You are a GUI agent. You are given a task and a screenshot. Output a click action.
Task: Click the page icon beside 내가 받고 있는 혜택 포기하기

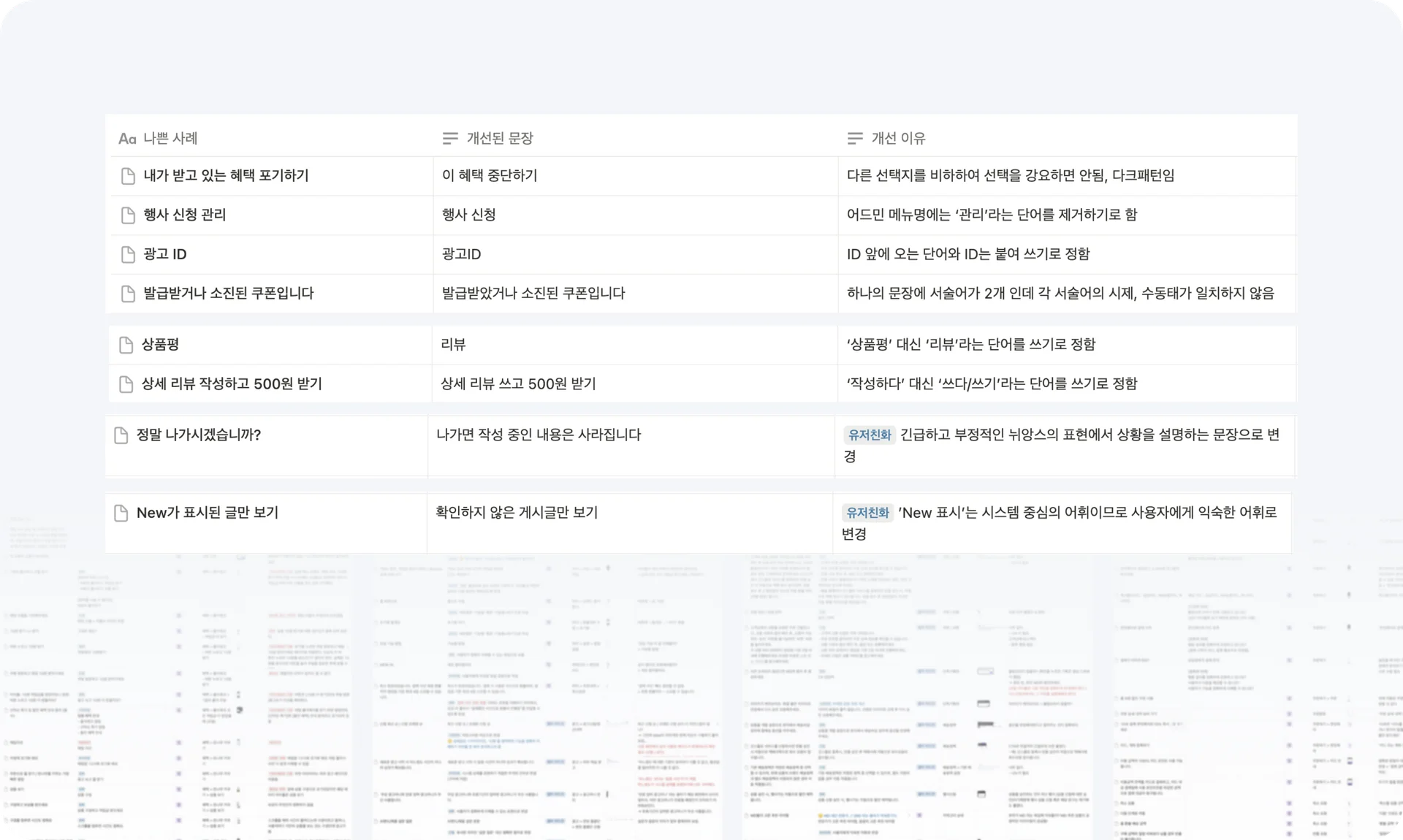[128, 176]
